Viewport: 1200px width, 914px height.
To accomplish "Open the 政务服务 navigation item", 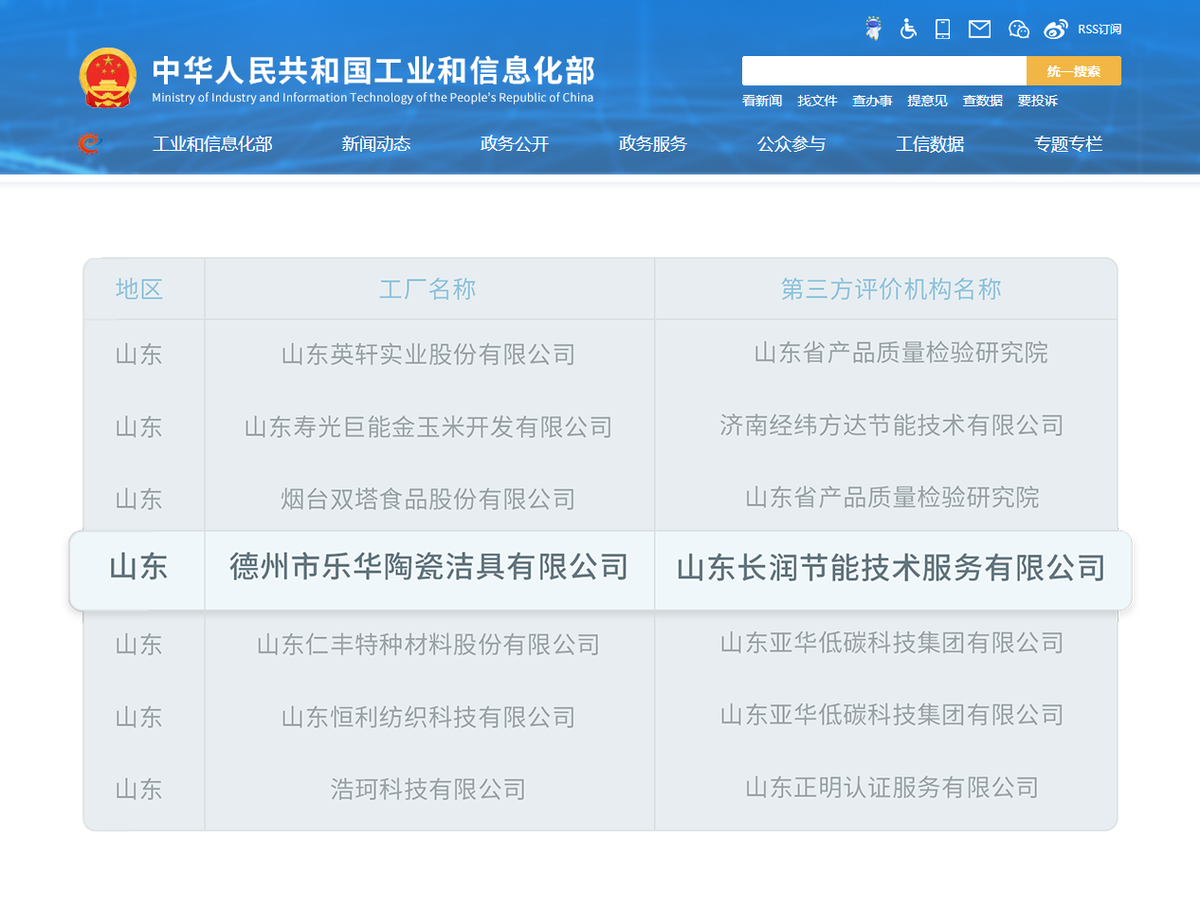I will (653, 144).
